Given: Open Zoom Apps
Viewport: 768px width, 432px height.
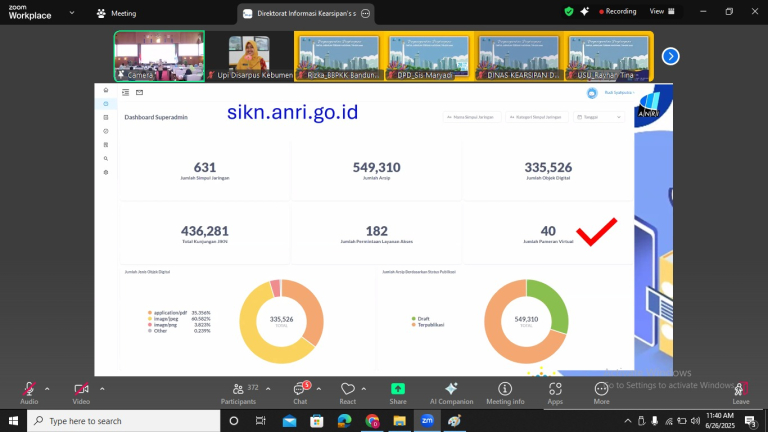Looking at the screenshot, I should coord(555,393).
